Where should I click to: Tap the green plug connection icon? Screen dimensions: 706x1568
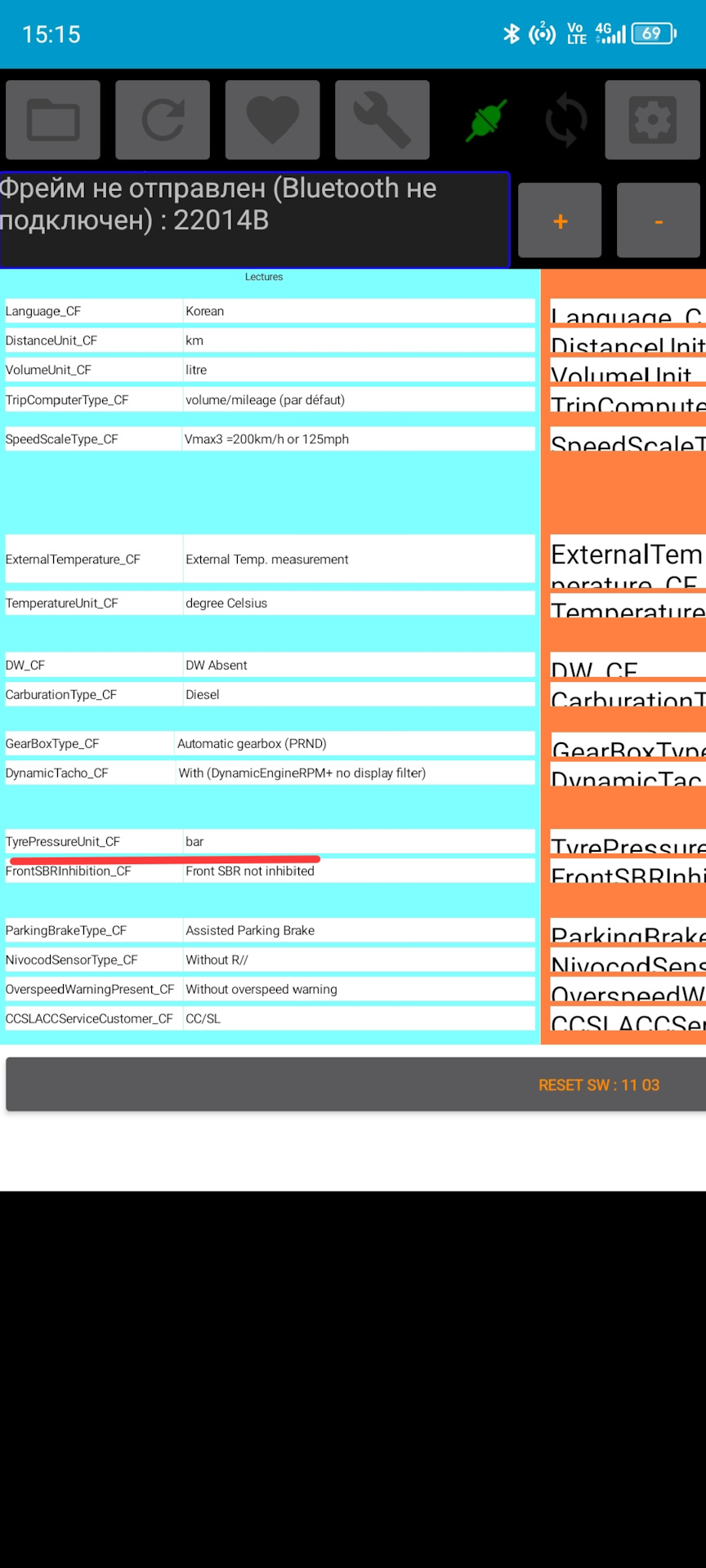pyautogui.click(x=487, y=121)
